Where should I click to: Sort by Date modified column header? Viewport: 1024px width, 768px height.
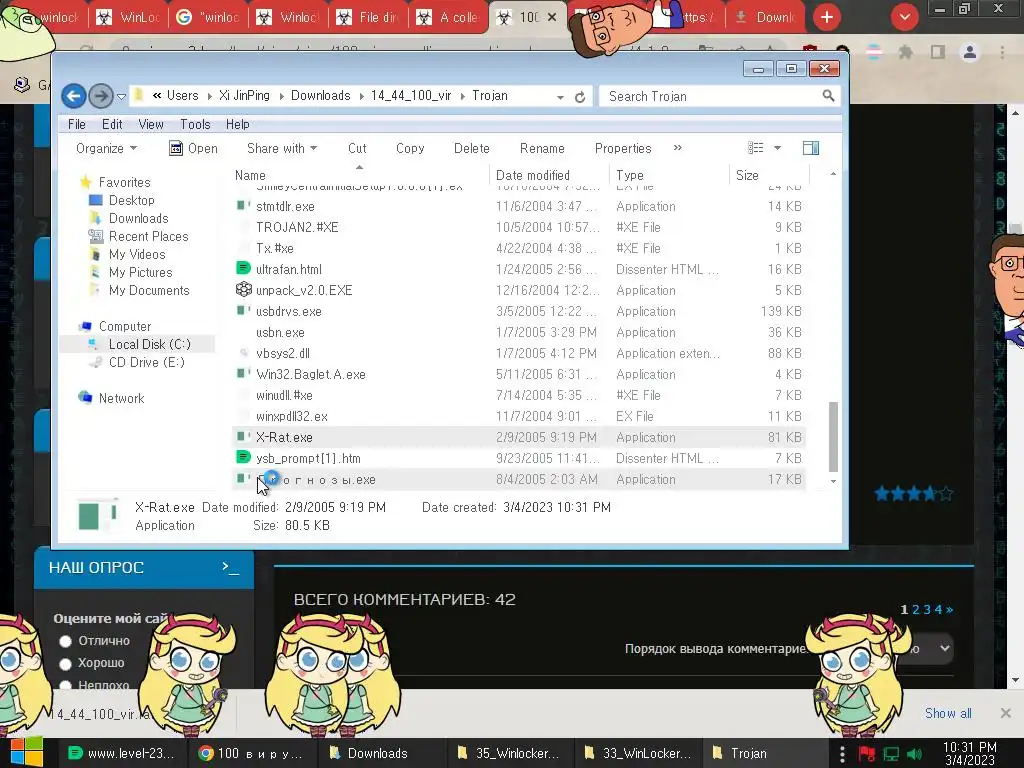click(x=533, y=175)
